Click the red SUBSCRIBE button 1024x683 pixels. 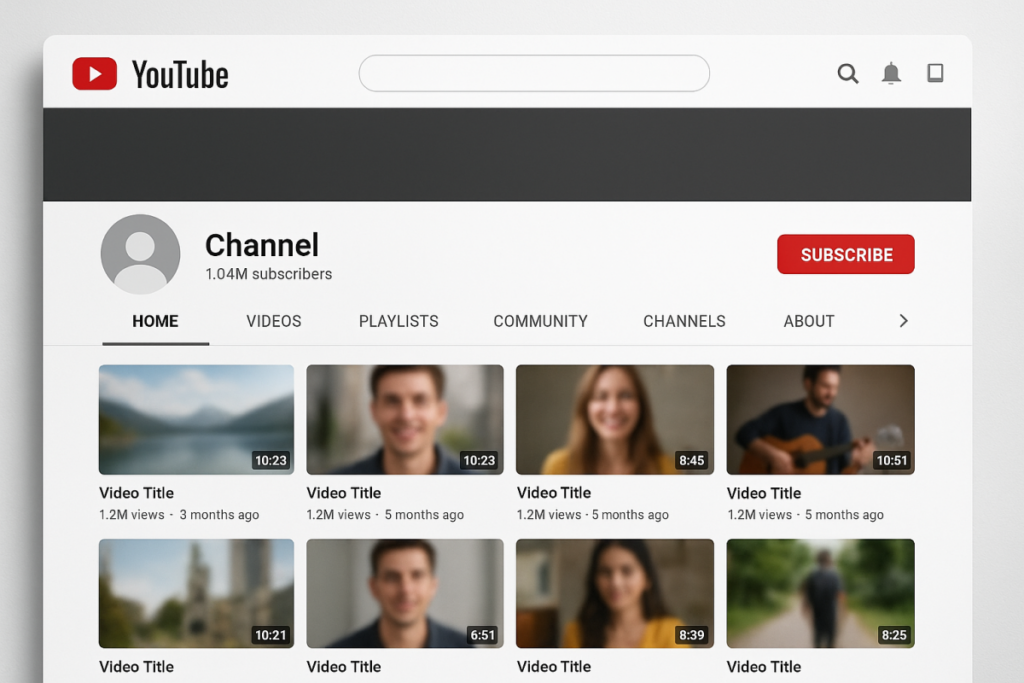tap(846, 254)
